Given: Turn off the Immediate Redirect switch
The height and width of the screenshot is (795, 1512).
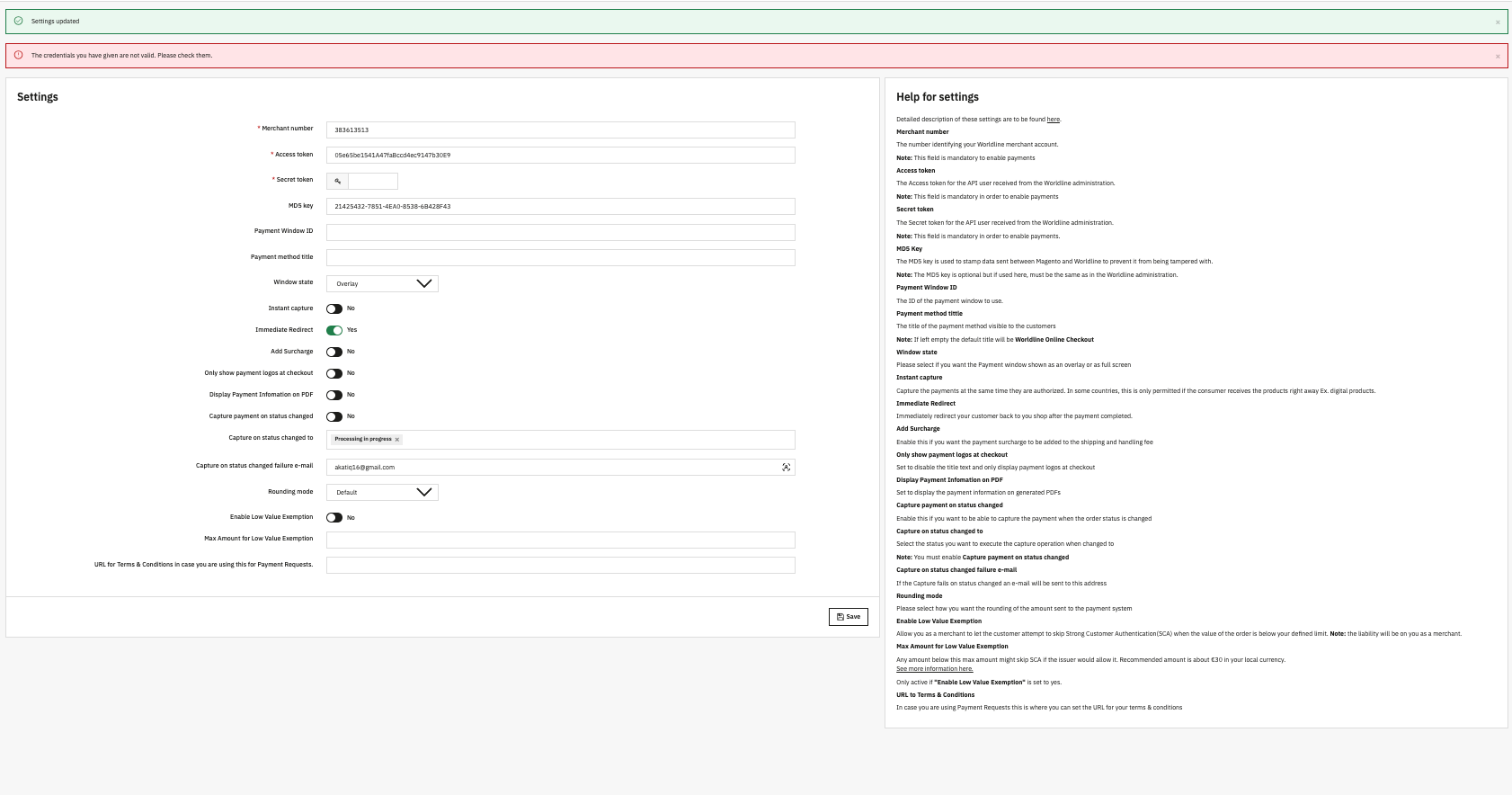Looking at the screenshot, I should pos(334,330).
